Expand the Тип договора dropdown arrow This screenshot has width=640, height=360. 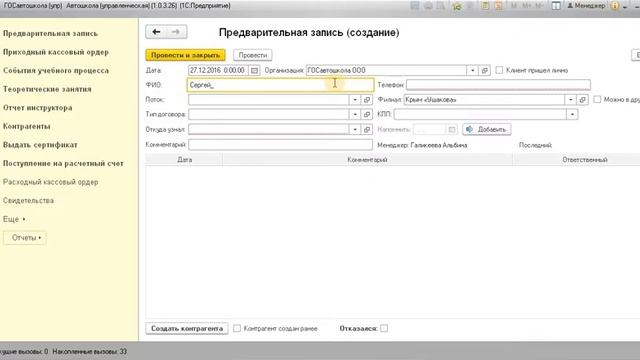point(355,114)
